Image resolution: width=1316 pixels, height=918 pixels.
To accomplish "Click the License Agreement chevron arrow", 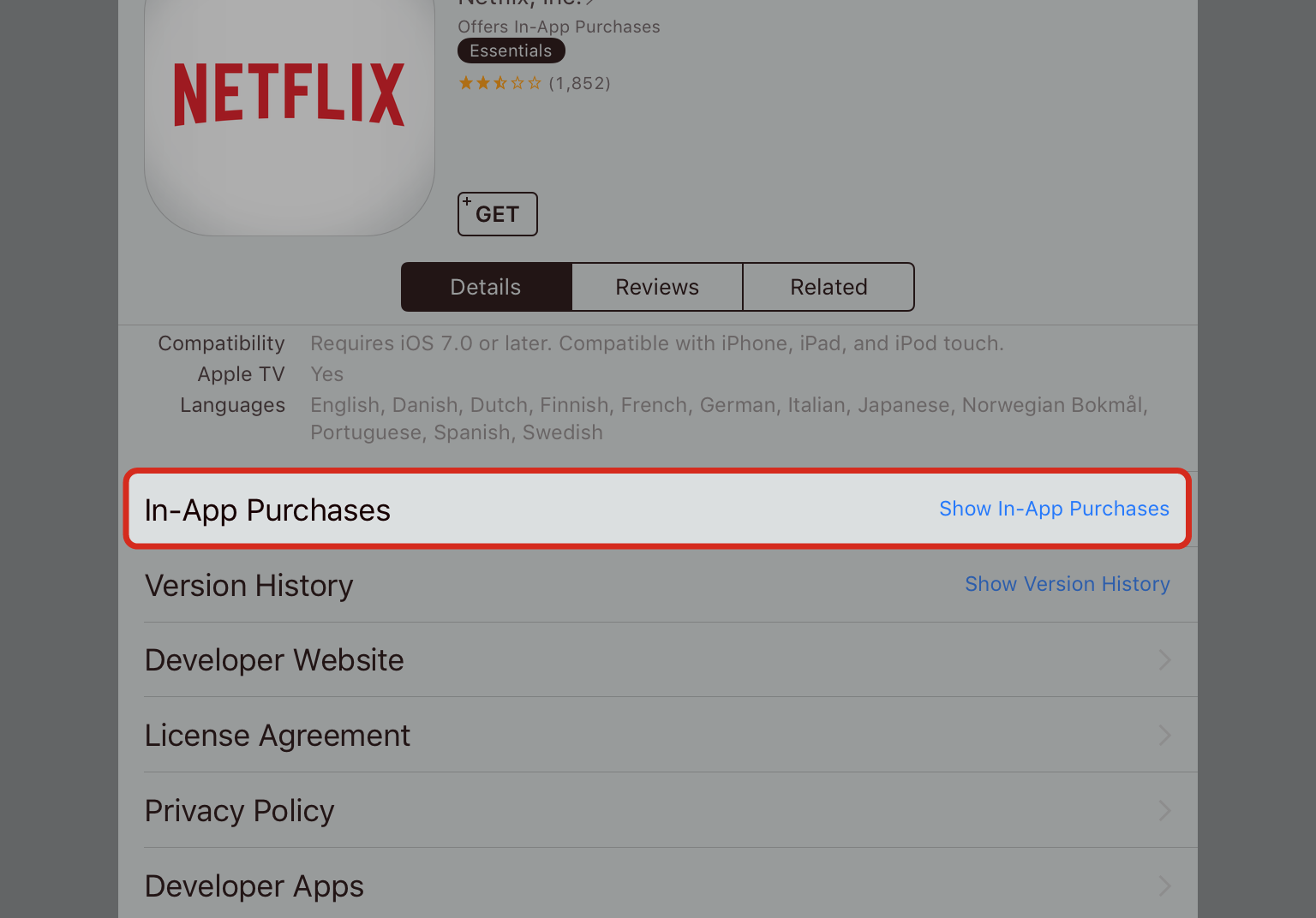I will point(1164,736).
